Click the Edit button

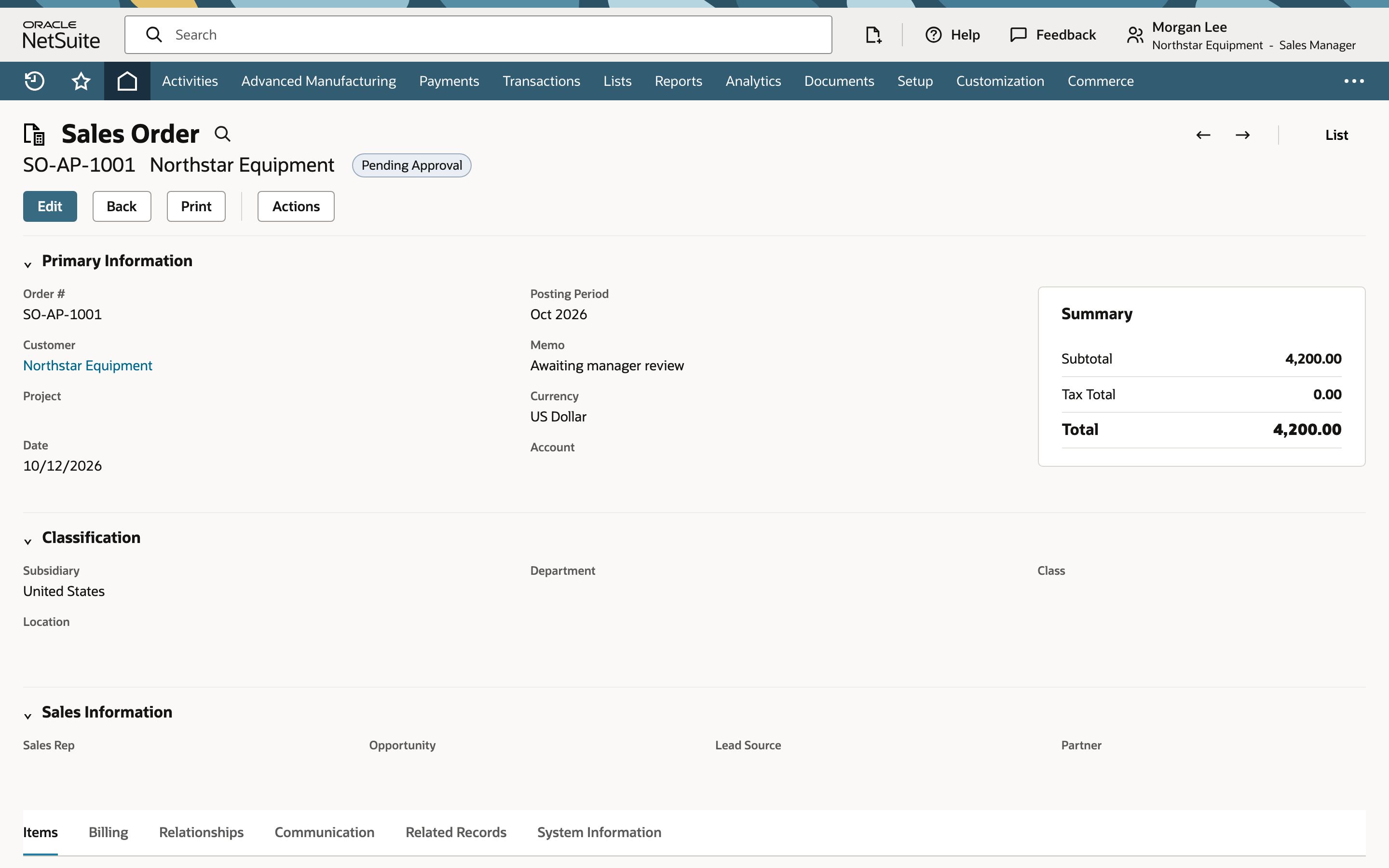(x=50, y=206)
